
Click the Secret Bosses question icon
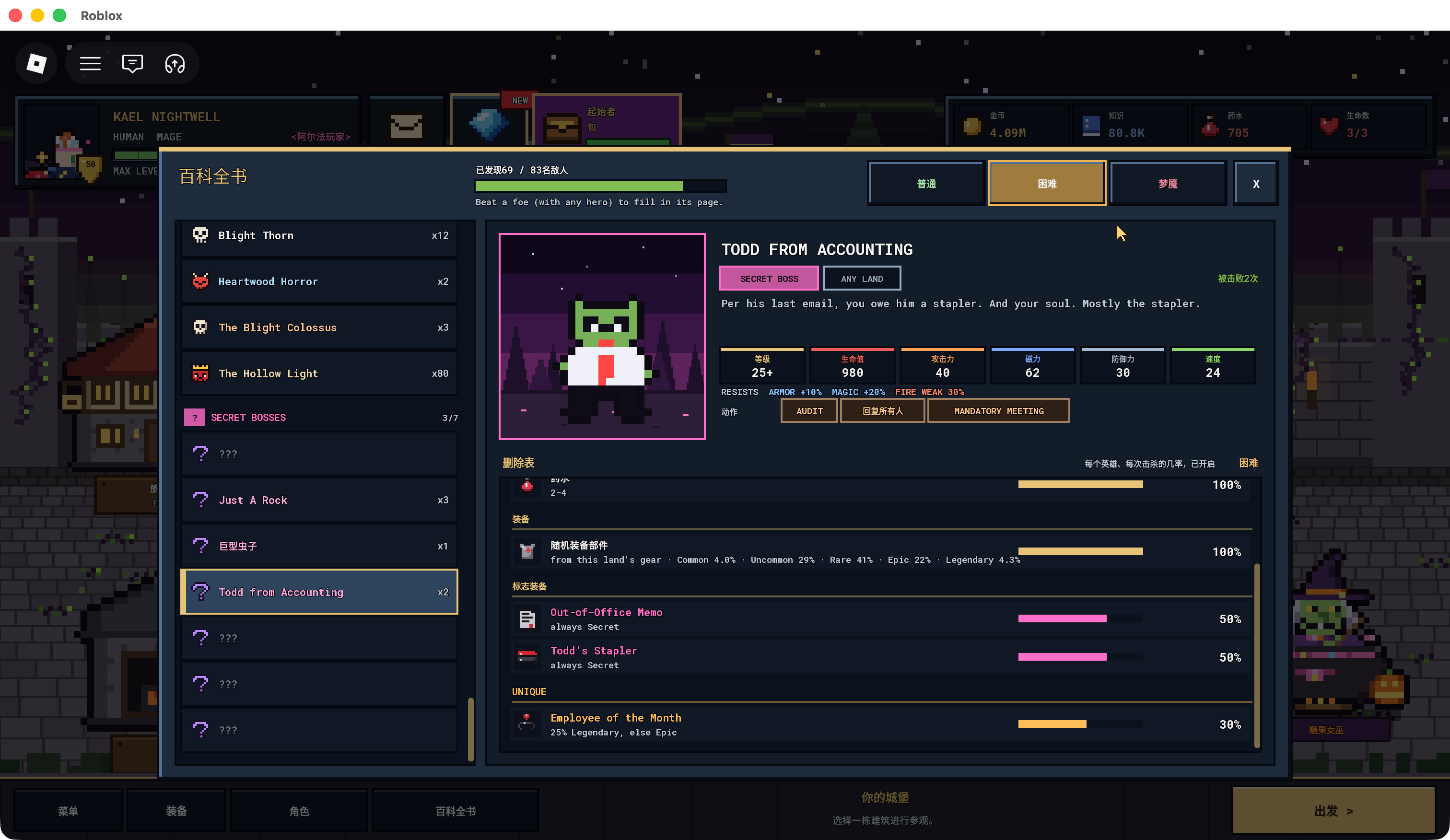pyautogui.click(x=195, y=417)
